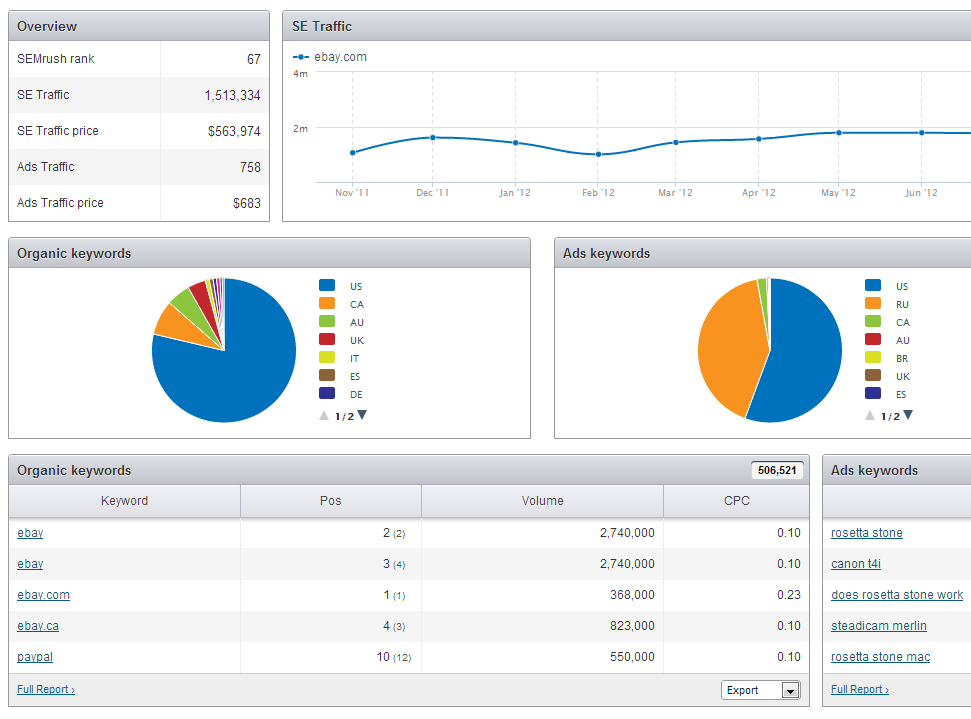Viewport: 971px width, 719px height.
Task: Open does rosetta stone work keyword
Action: (x=897, y=595)
